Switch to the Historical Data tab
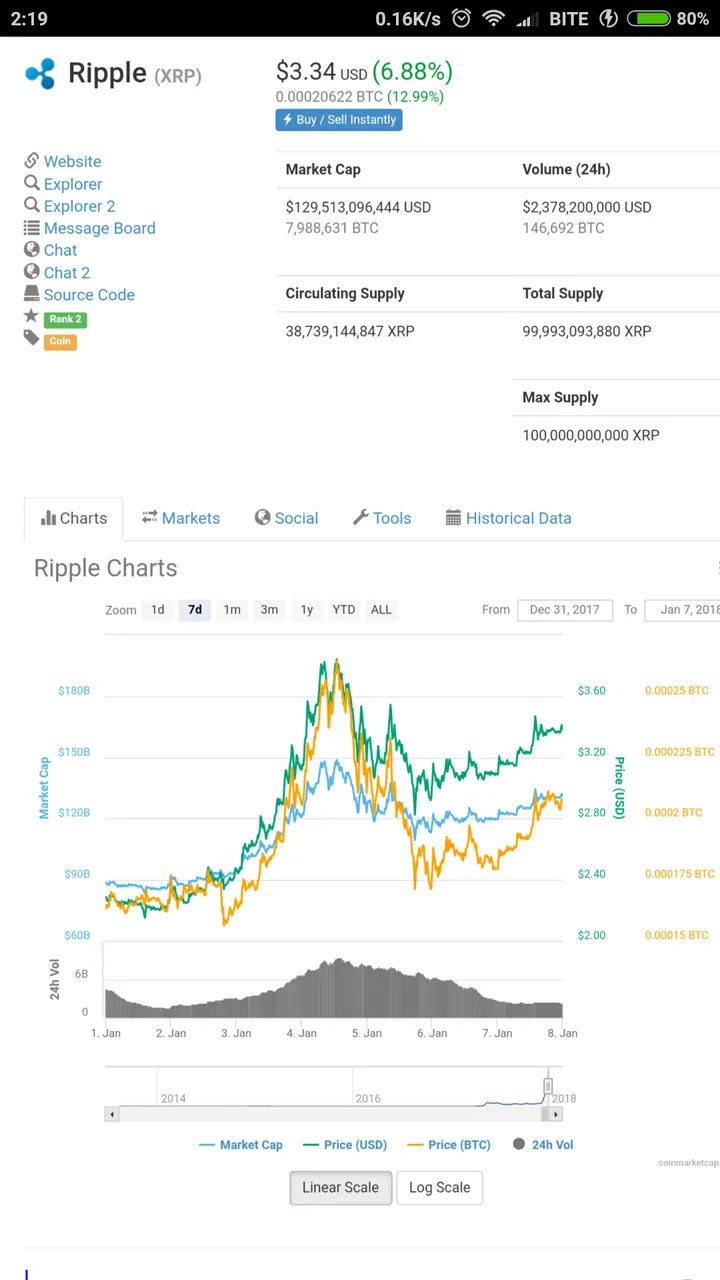Screen dimensions: 720x1280 click(509, 518)
